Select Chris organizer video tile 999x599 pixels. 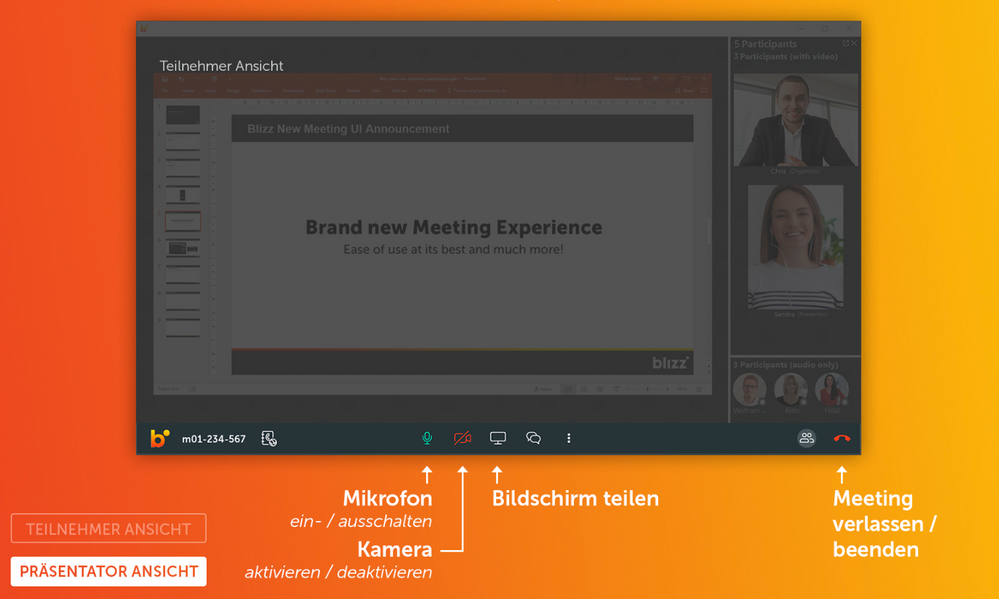coord(796,120)
